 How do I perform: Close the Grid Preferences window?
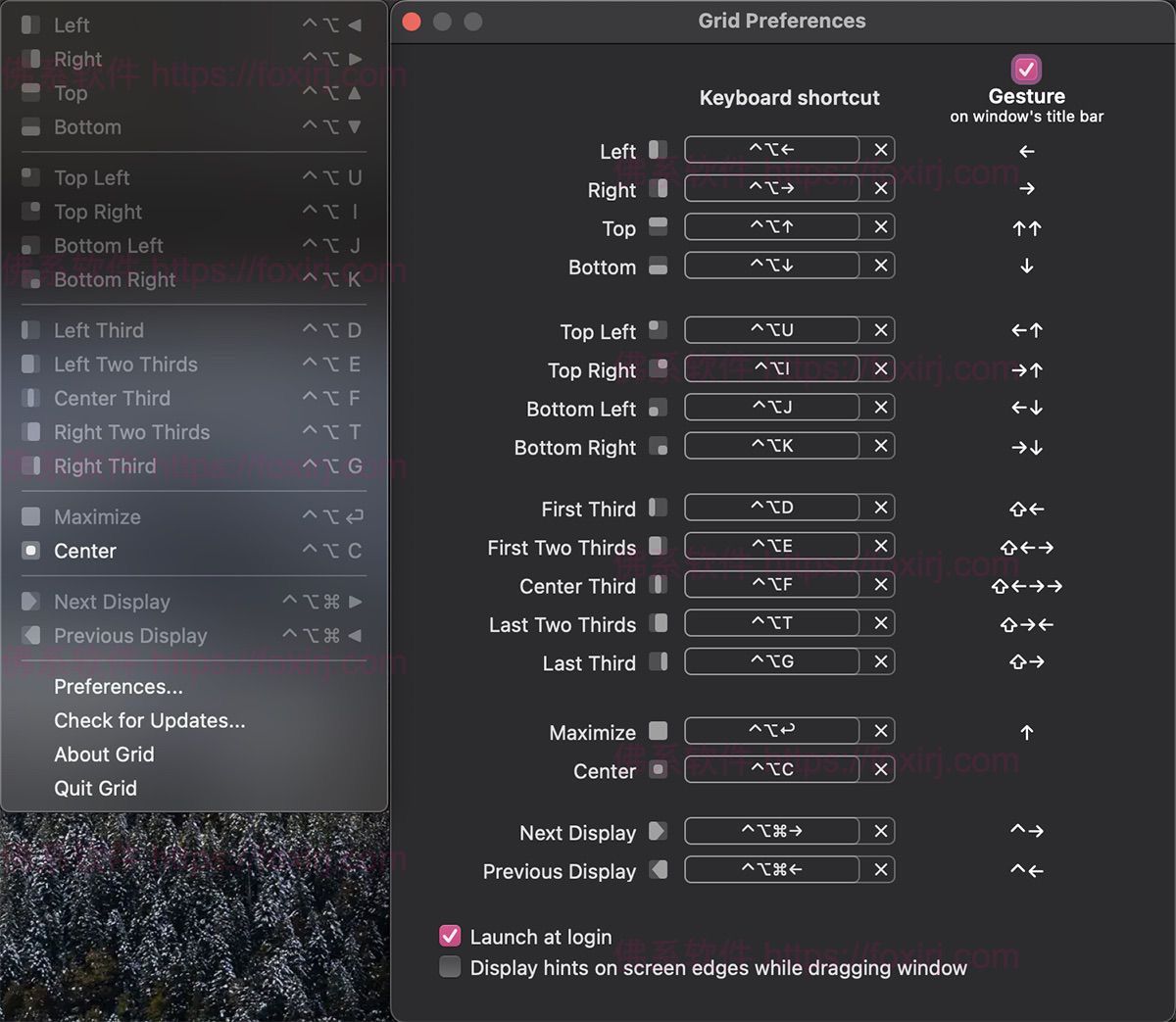point(412,22)
